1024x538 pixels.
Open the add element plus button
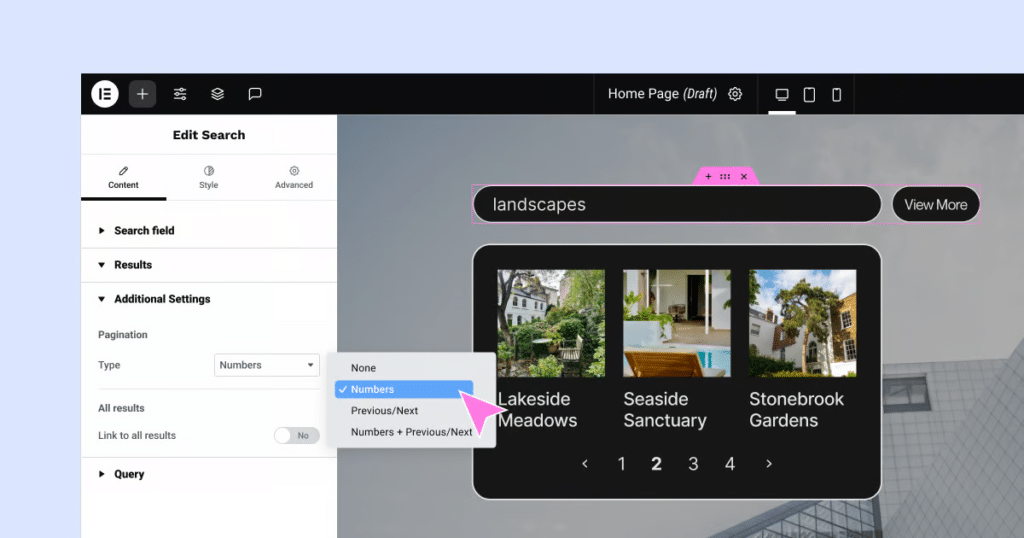point(142,94)
